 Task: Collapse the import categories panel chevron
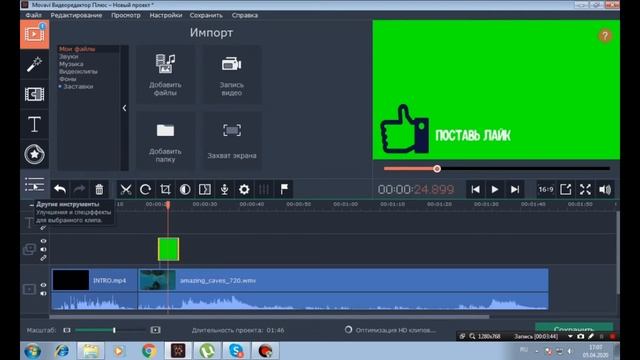[x=124, y=108]
